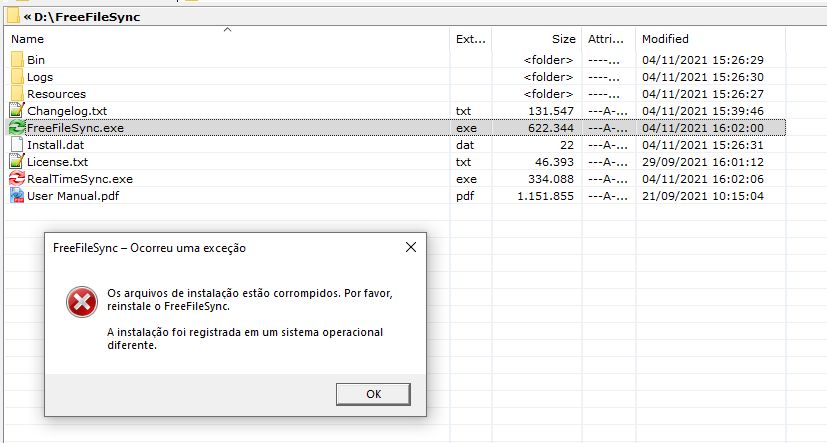Screen dimensions: 827x443
Task: Click size value 131.547 of Changelog.txt
Action: [x=551, y=111]
